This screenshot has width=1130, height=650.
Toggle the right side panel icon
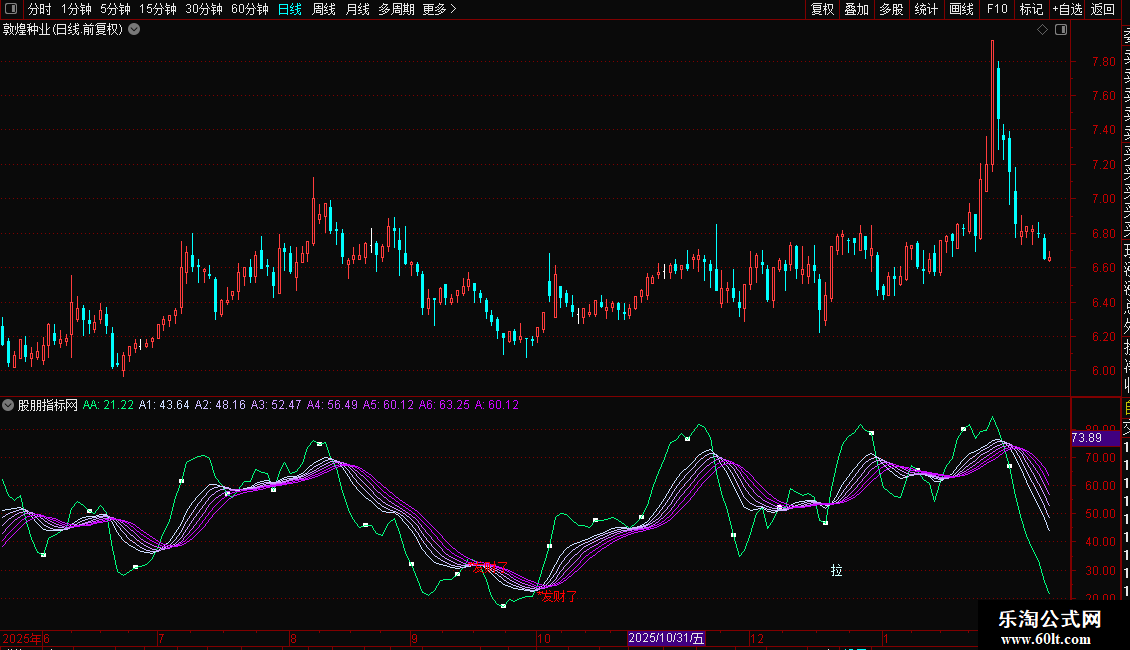[1061, 30]
